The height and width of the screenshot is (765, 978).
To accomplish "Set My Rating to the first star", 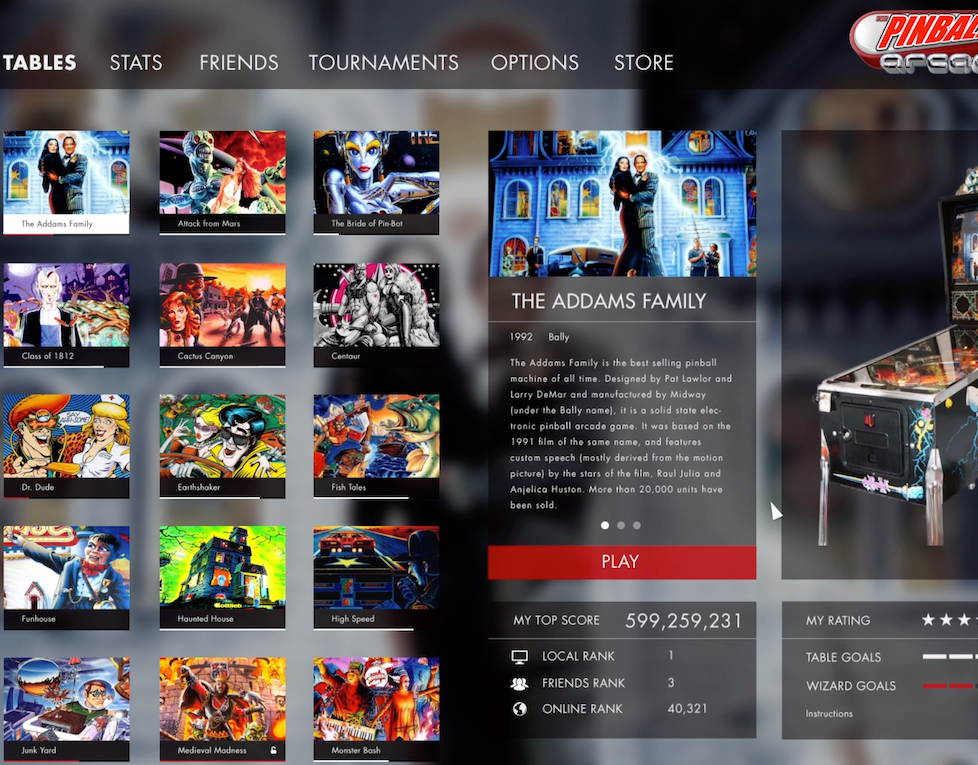I will coord(928,620).
